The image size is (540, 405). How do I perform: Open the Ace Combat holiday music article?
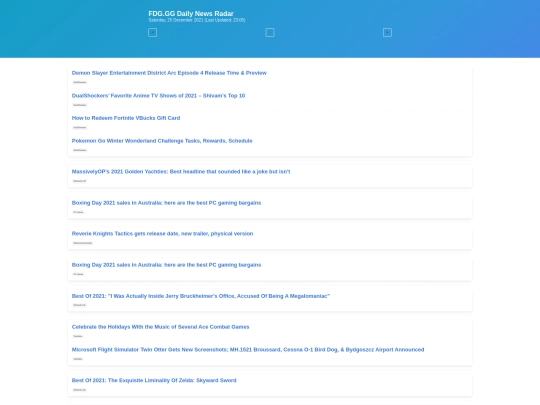point(160,327)
